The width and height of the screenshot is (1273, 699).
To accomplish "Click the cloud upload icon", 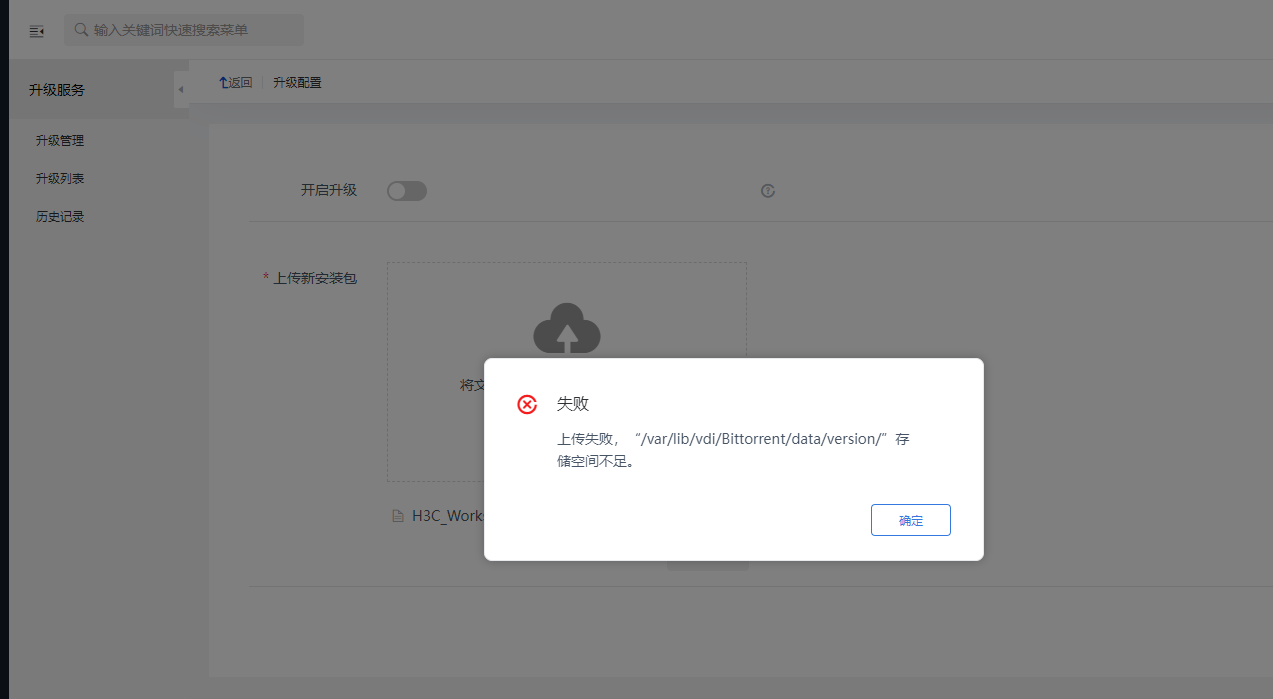I will click(x=567, y=328).
